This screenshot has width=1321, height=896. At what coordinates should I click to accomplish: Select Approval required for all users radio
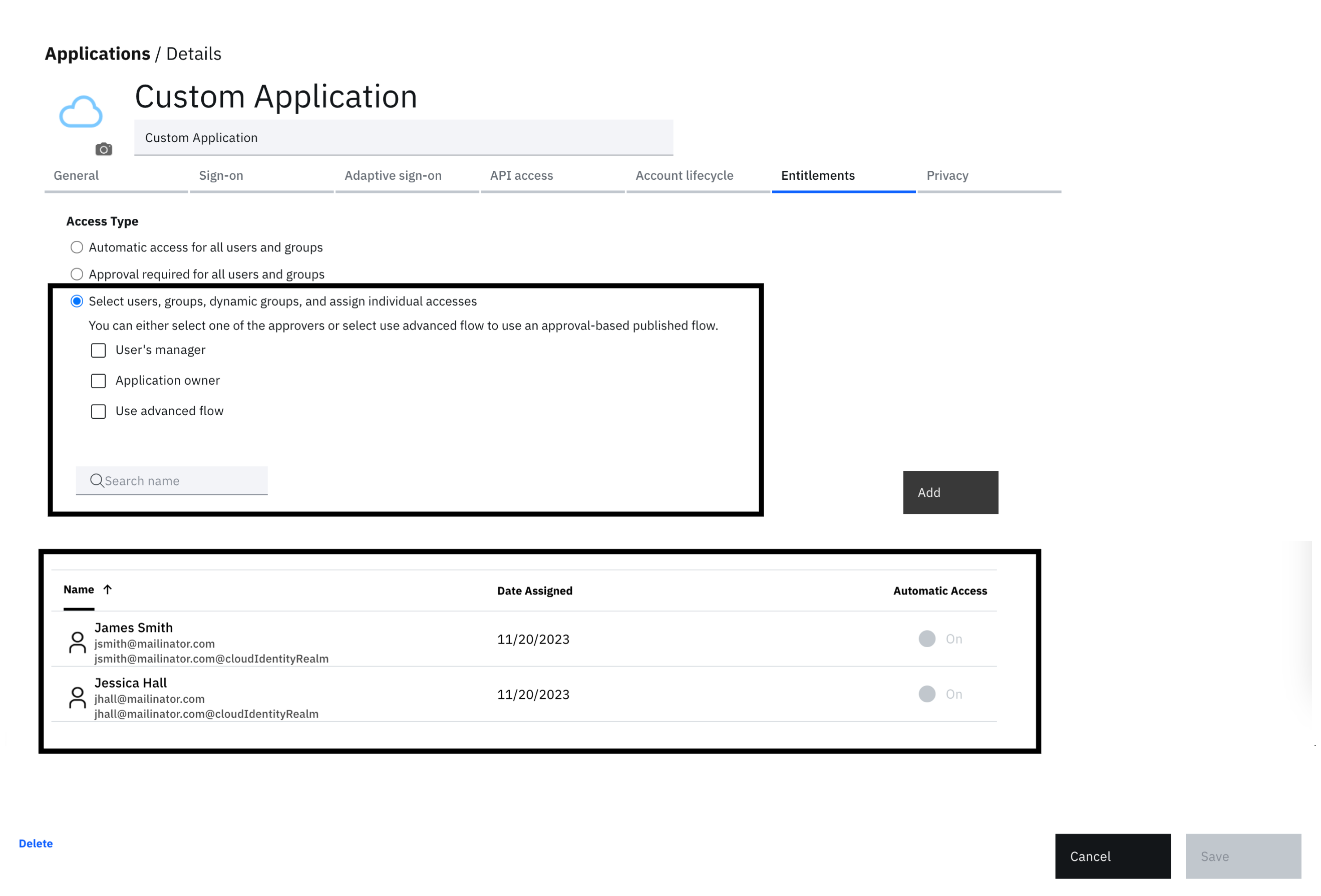[x=77, y=274]
